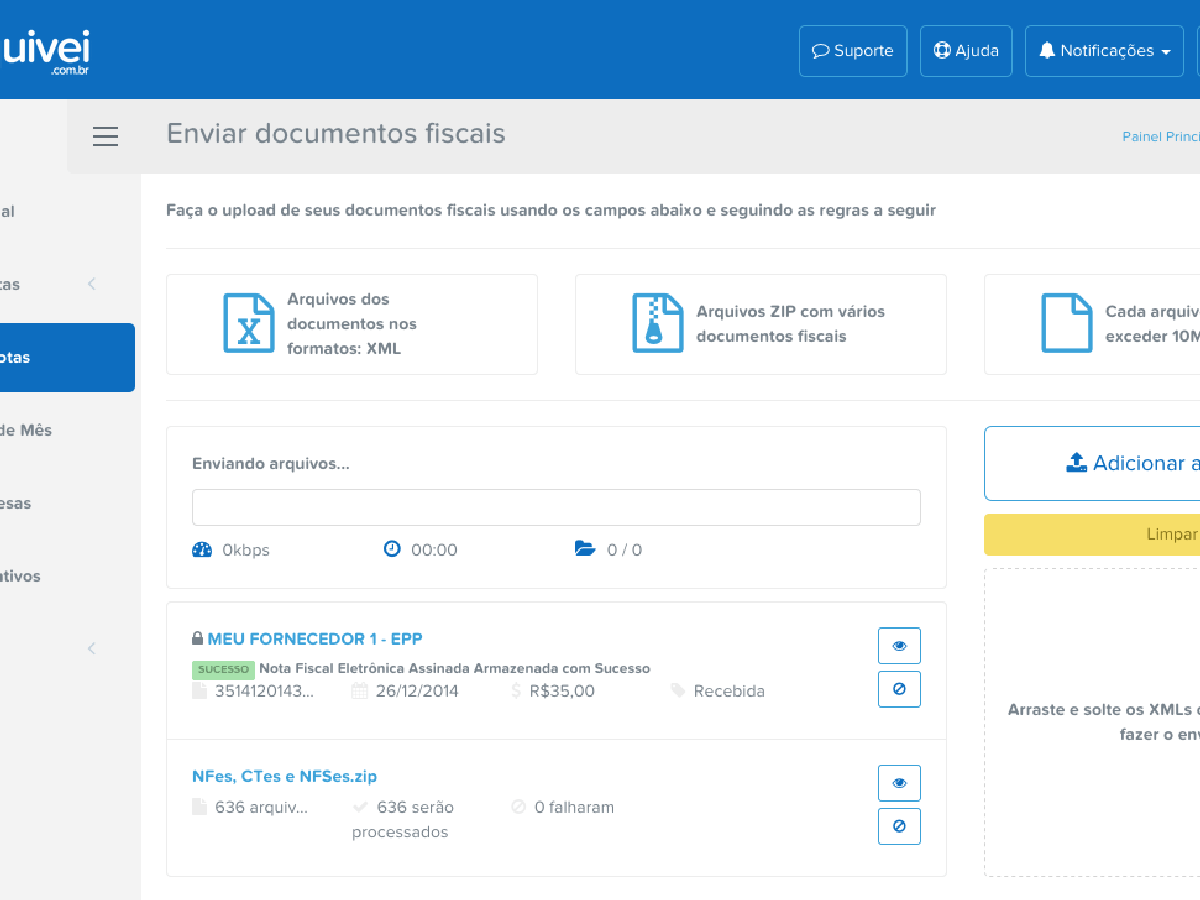View NFes, CTes e NFSes.zip with eye button
The width and height of the screenshot is (1200, 900).
899,783
